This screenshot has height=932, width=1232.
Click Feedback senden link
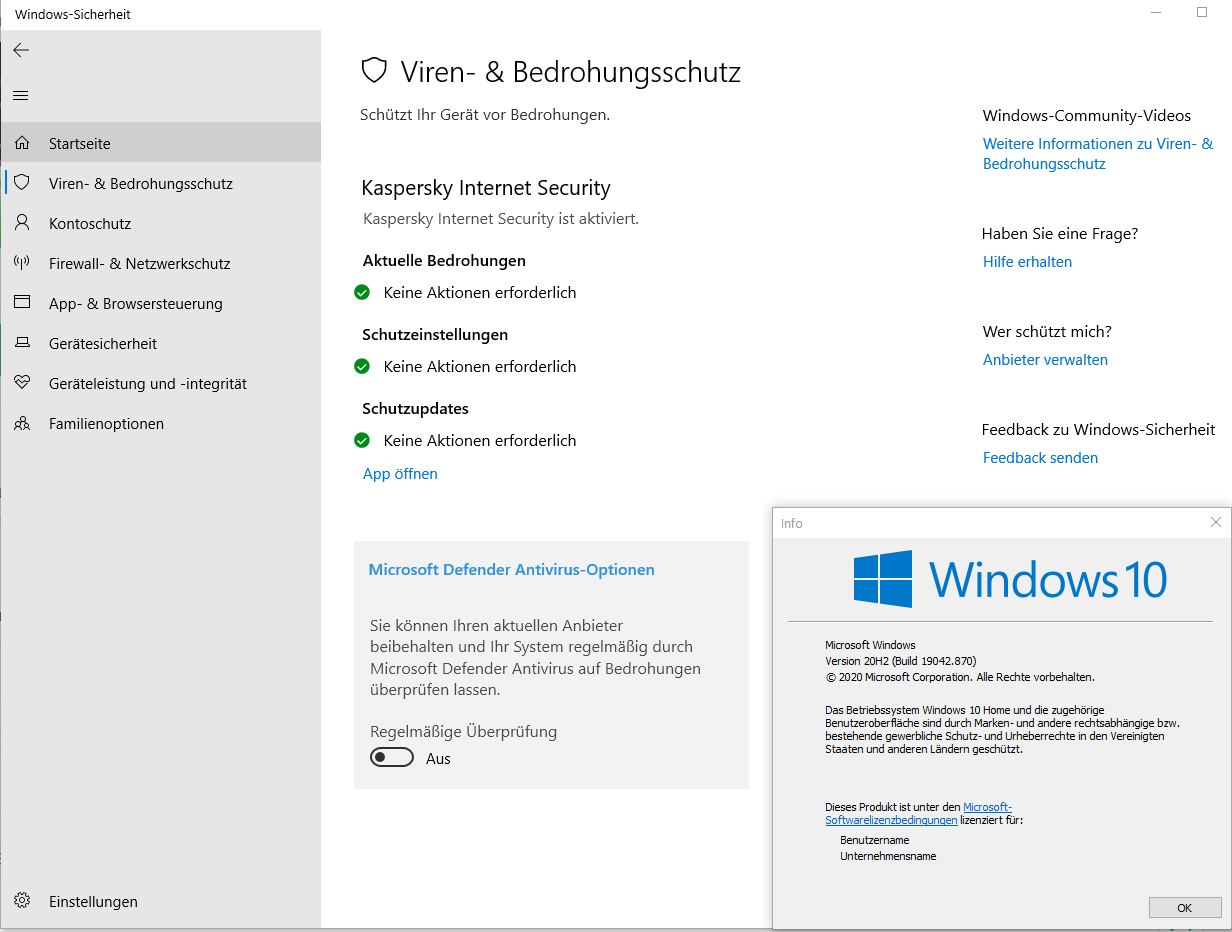pyautogui.click(x=1040, y=458)
